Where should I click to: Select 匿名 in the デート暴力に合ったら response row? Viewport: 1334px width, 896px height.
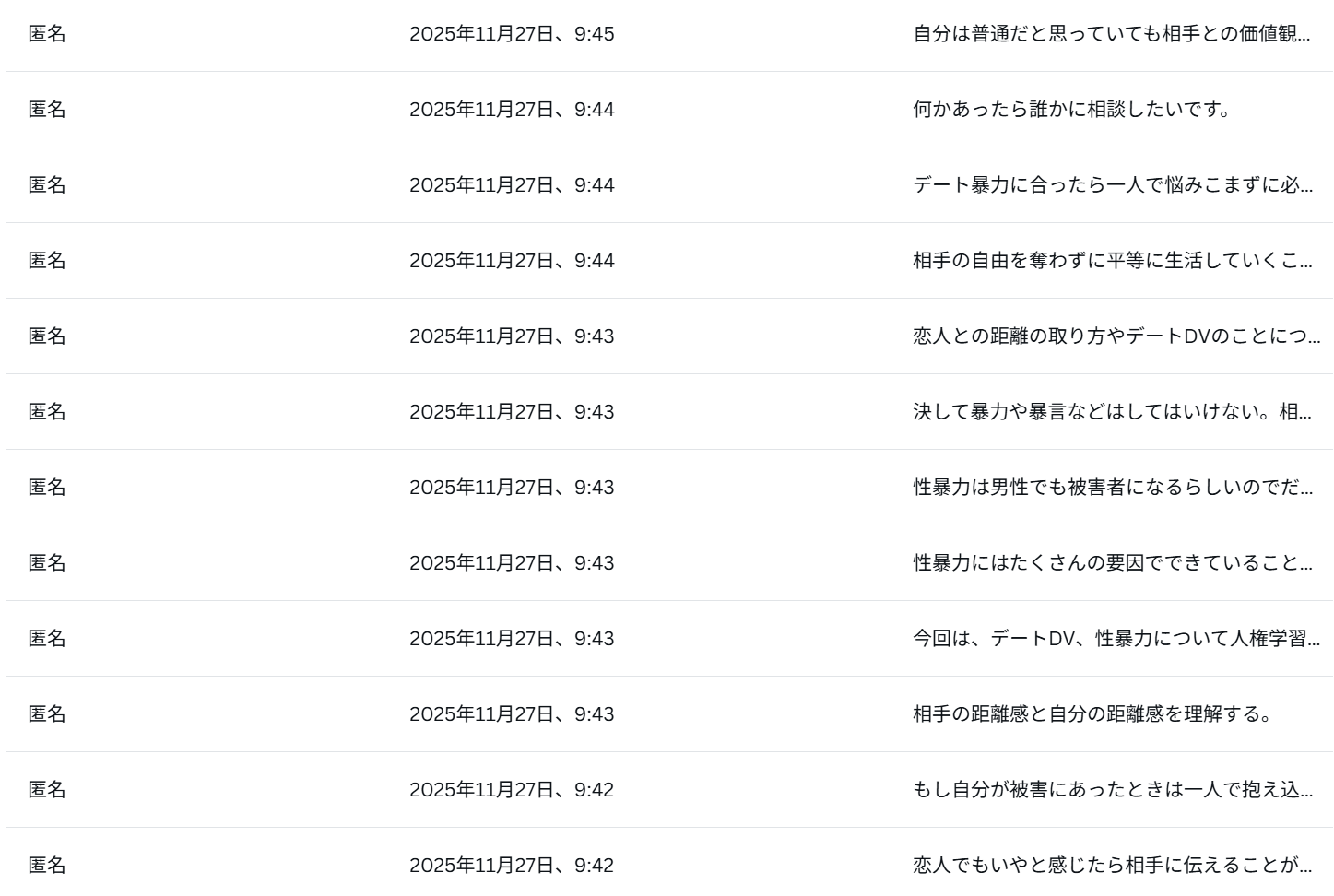(47, 185)
